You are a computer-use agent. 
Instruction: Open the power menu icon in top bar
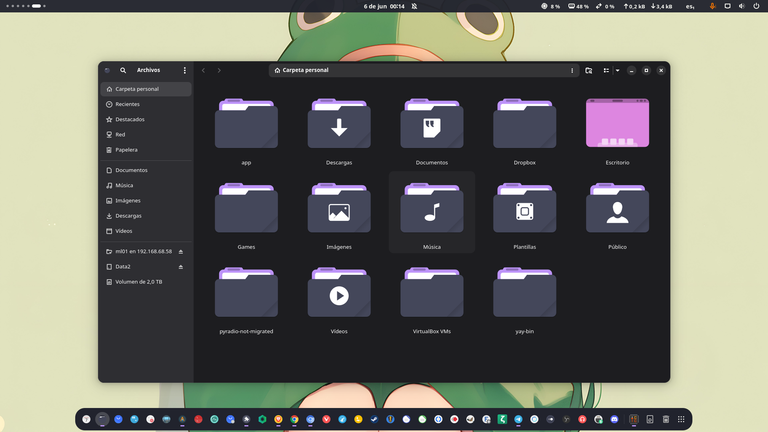pos(756,6)
